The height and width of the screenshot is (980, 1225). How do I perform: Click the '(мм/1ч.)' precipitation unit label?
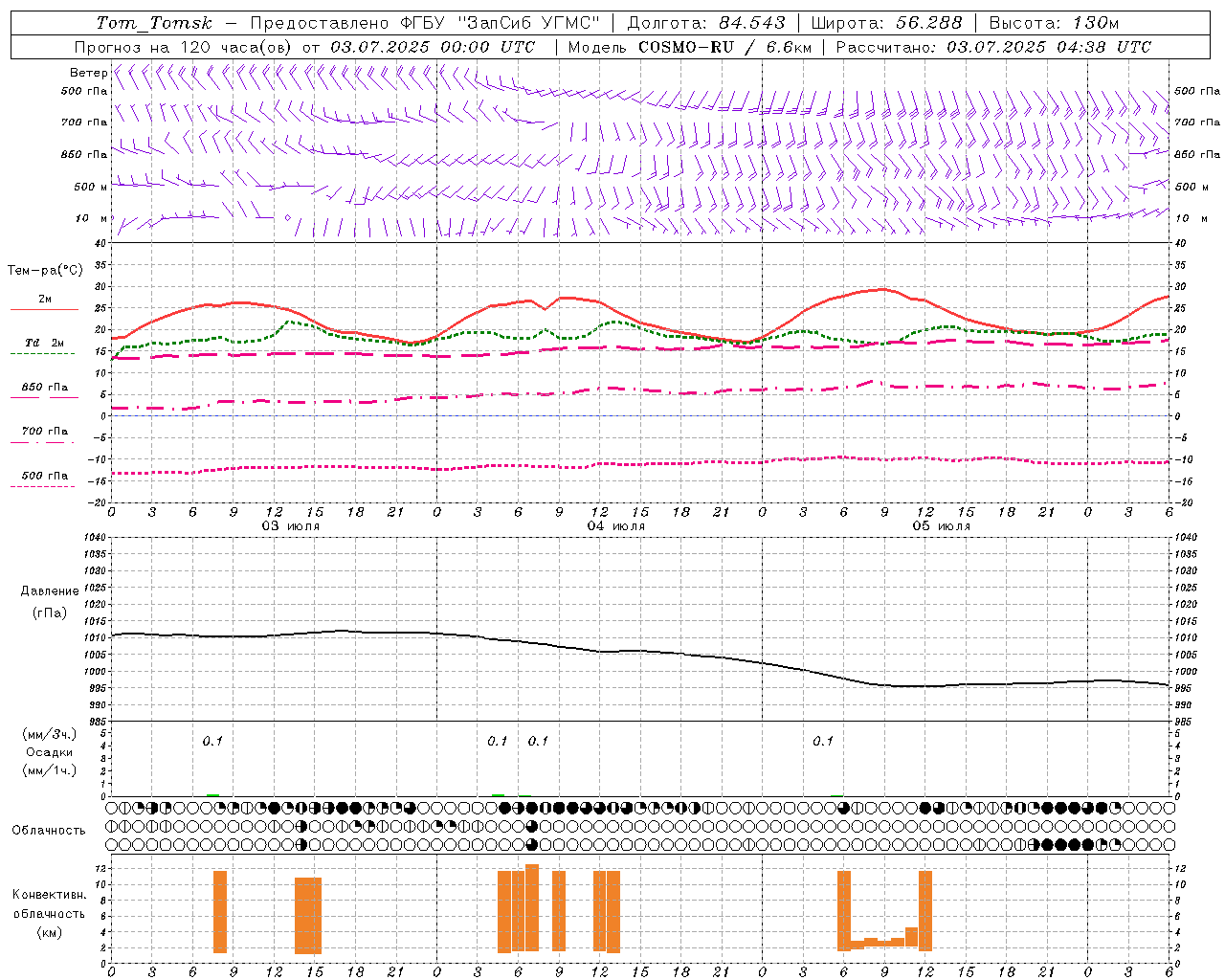pos(50,770)
